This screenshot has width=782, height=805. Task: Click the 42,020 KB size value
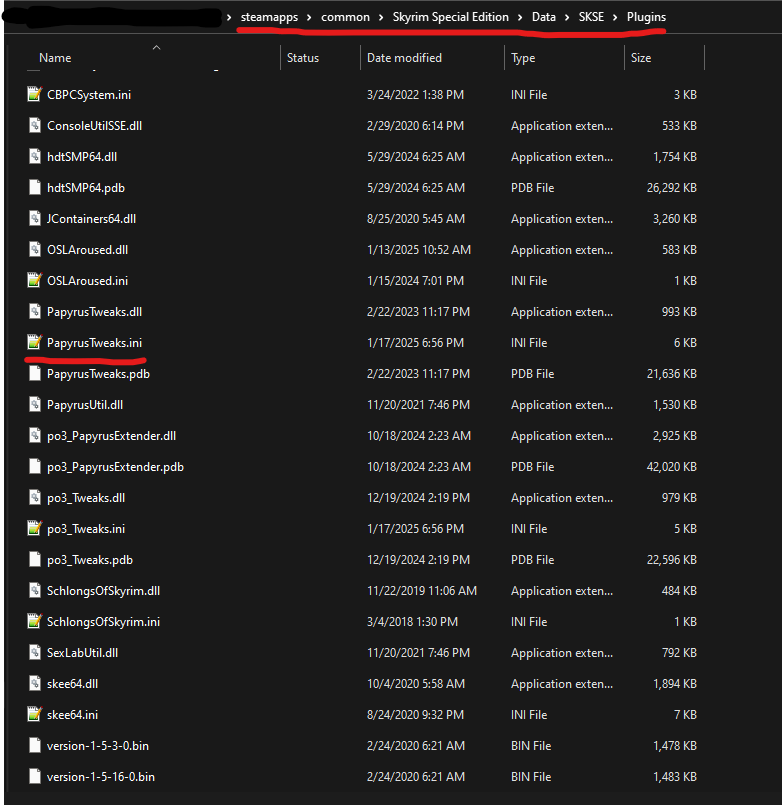(671, 467)
